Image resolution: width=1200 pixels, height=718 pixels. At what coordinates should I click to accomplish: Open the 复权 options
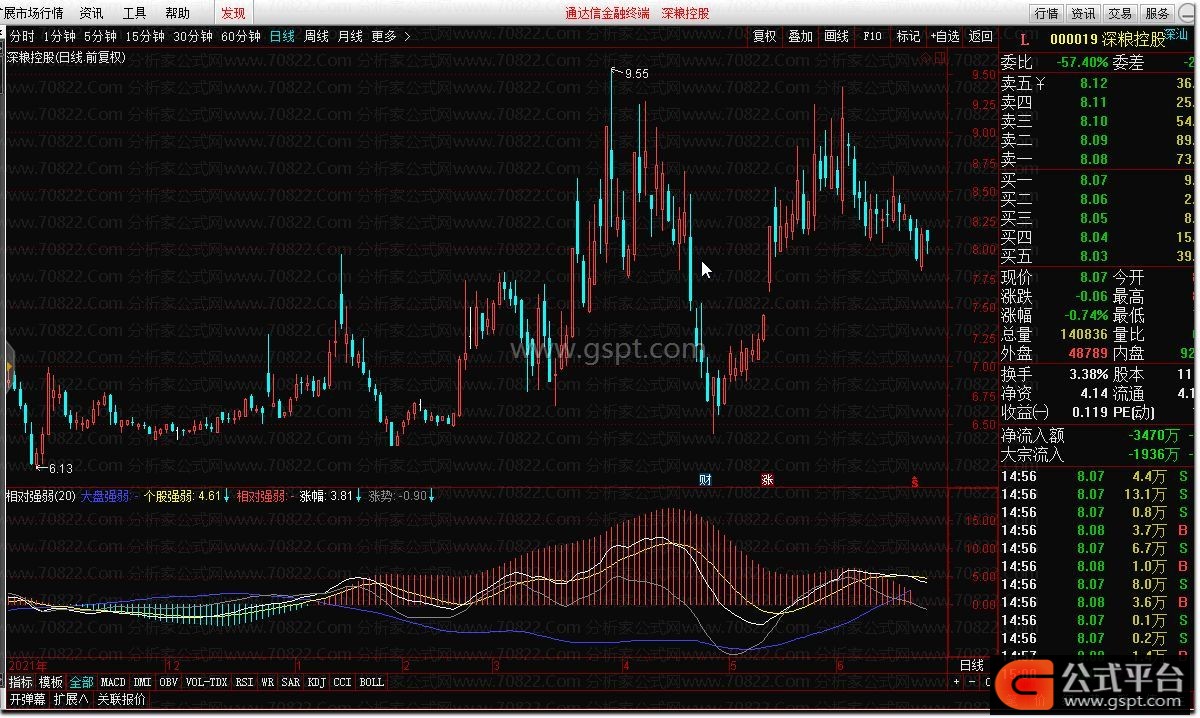click(765, 36)
